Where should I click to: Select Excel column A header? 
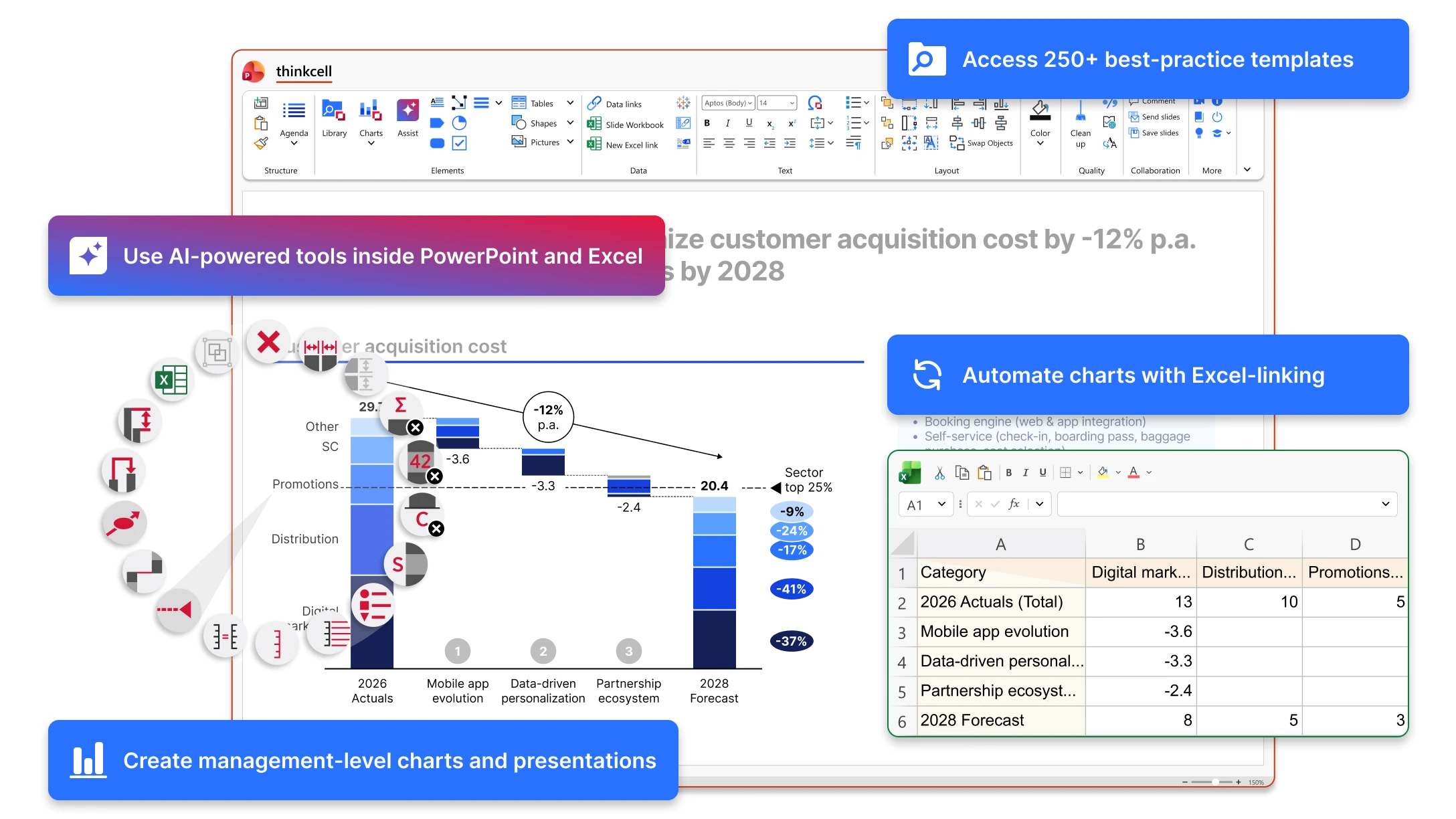pyautogui.click(x=1001, y=545)
